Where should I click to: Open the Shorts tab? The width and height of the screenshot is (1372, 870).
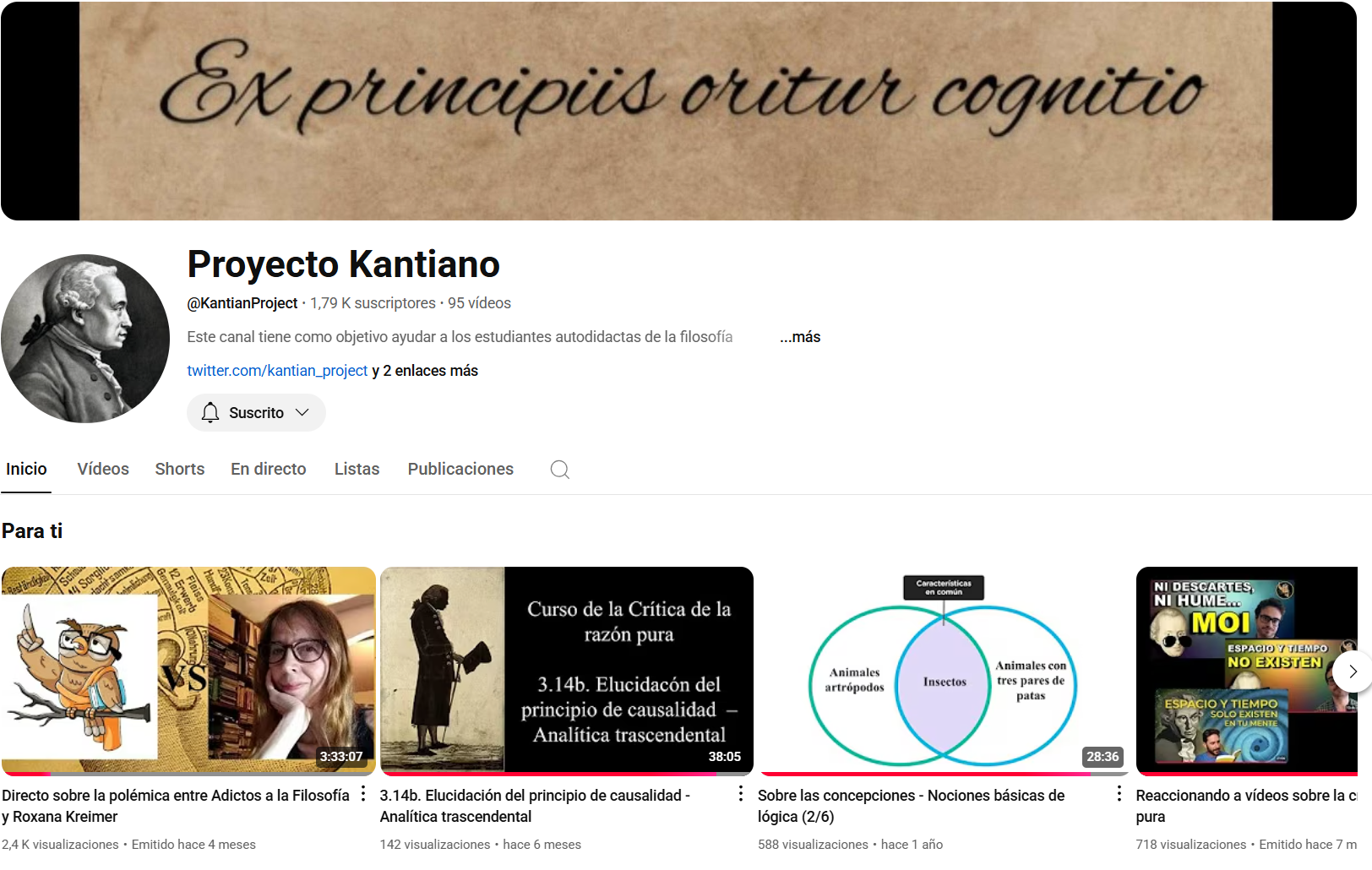click(179, 469)
